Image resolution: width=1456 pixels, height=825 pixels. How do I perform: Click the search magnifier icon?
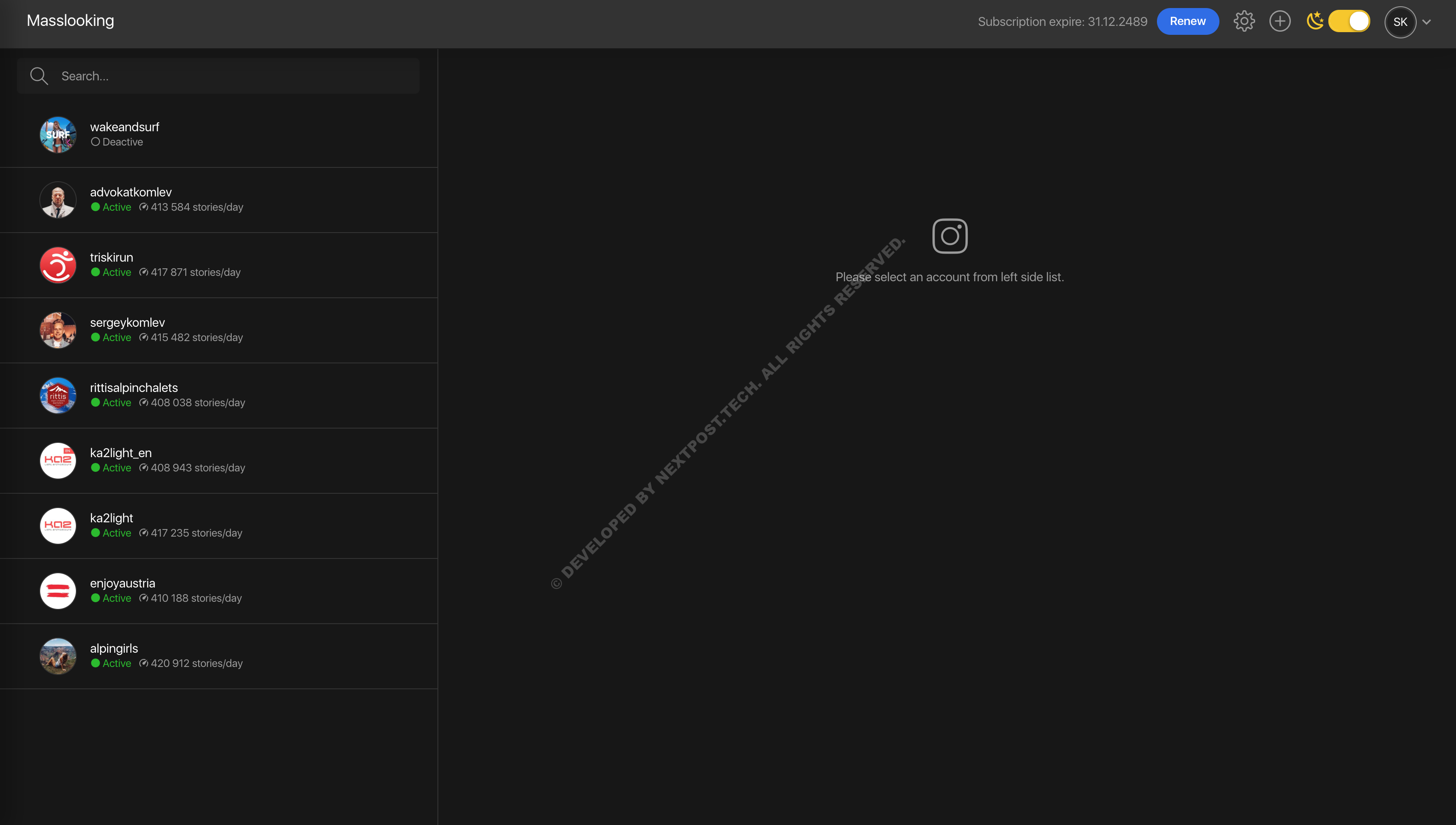[x=39, y=76]
